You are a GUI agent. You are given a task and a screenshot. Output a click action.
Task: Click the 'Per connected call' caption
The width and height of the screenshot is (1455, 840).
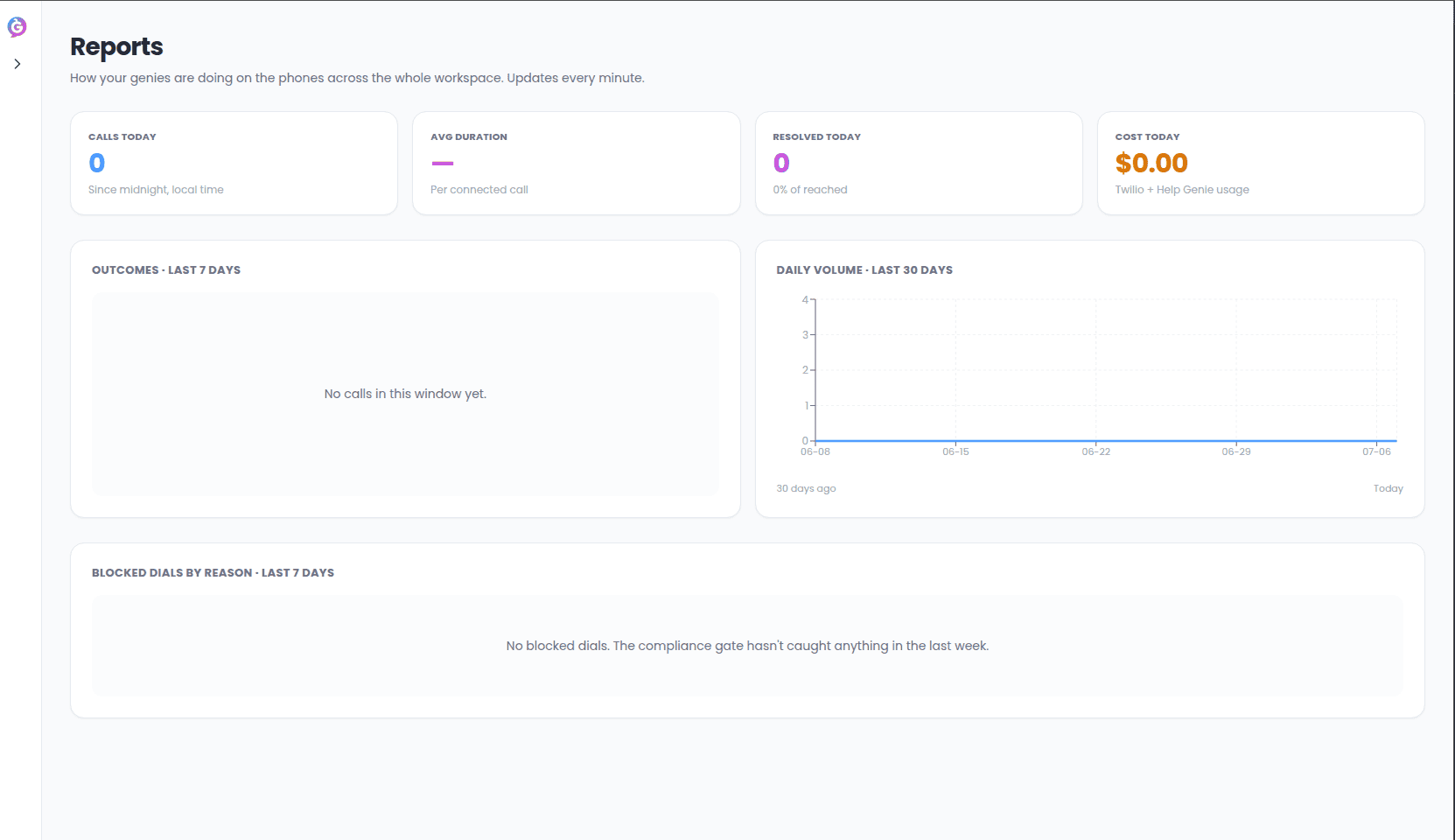(x=479, y=190)
